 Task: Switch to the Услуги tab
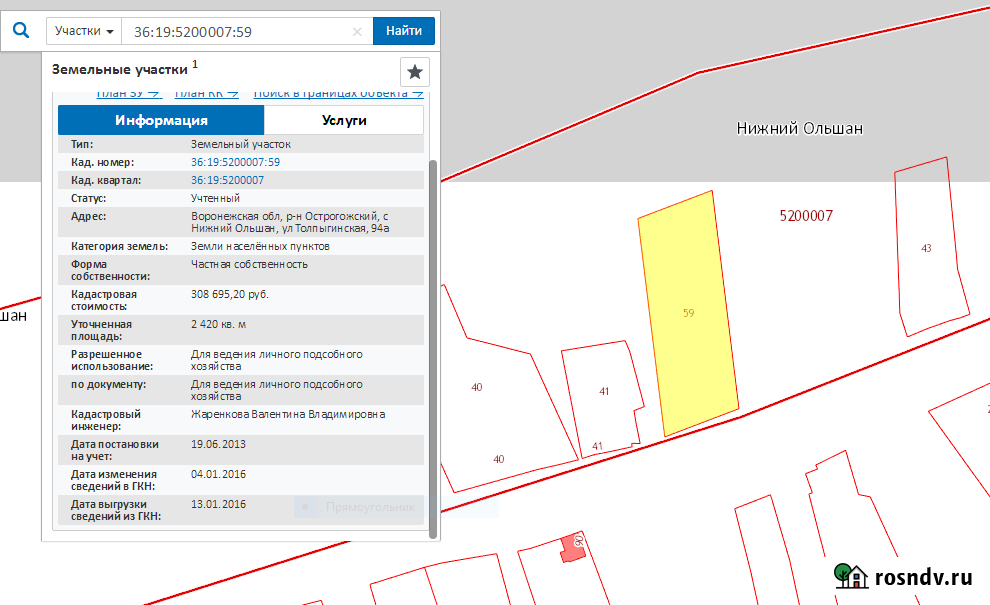(344, 119)
